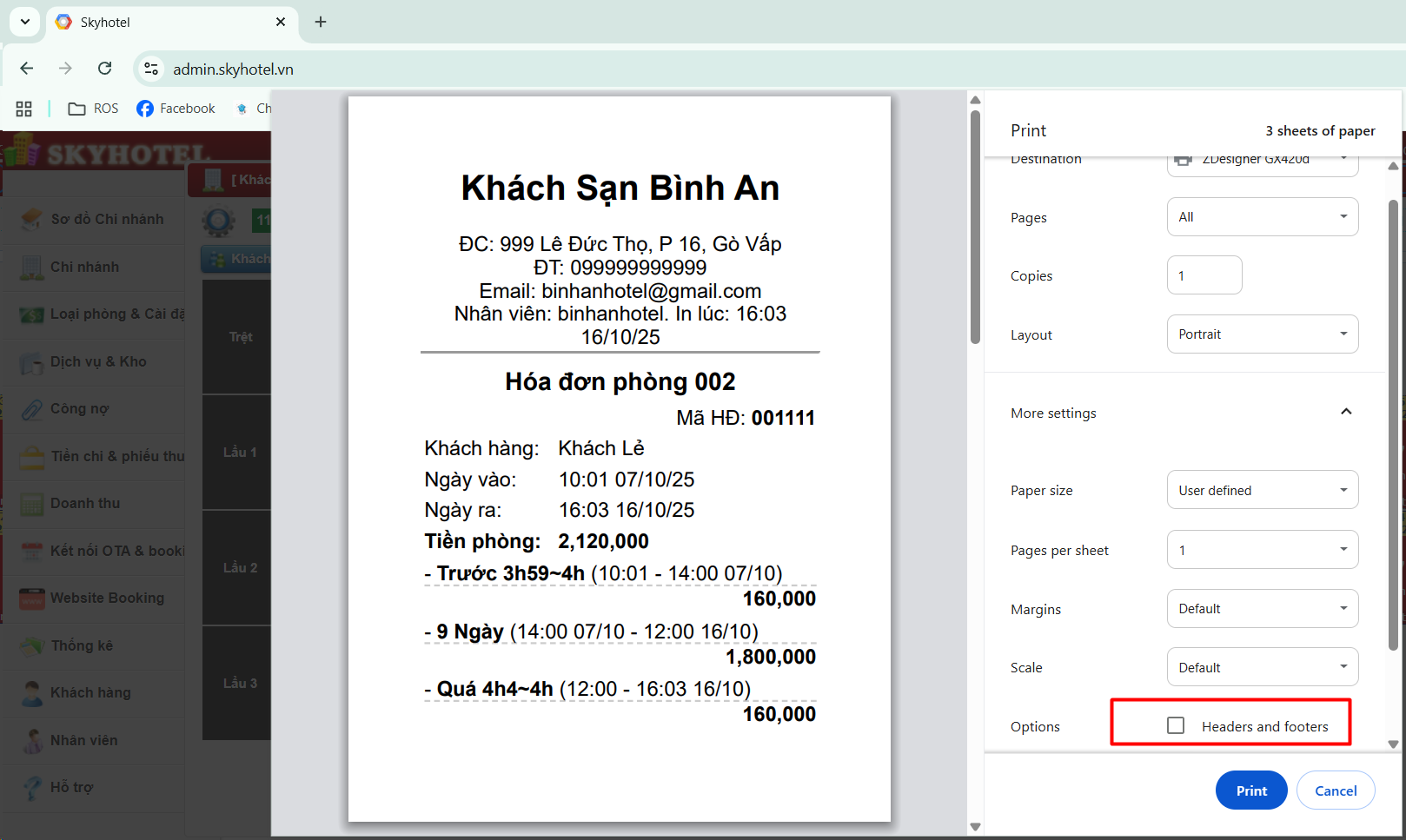1406x840 pixels.
Task: Click inside the Copies input field
Action: 1204,274
